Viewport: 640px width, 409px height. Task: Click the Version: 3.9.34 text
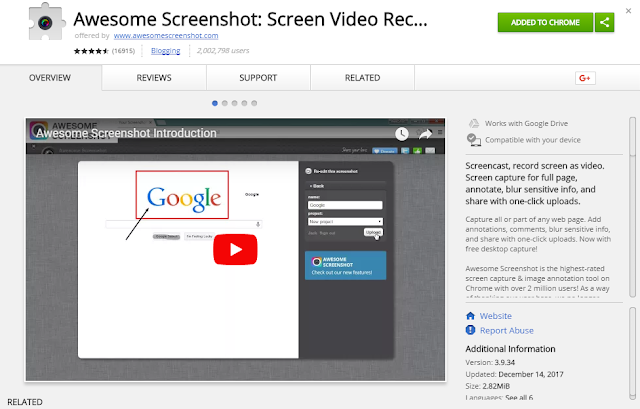[490, 362]
